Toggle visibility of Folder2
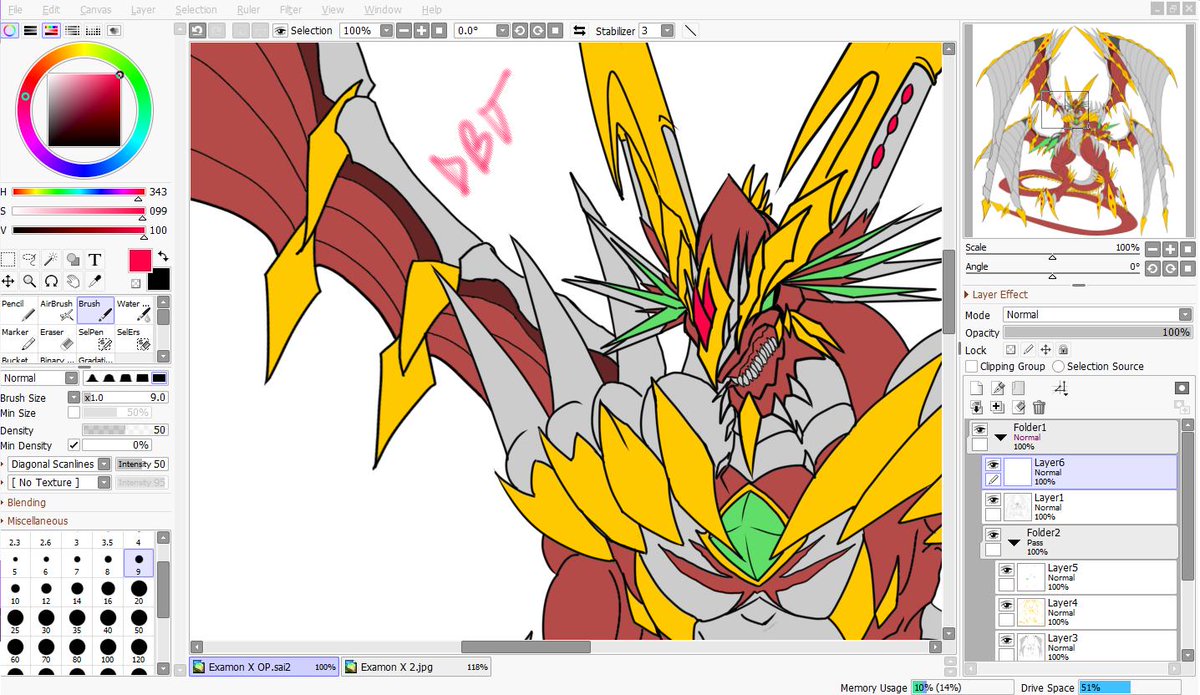The height and width of the screenshot is (695, 1200). pyautogui.click(x=993, y=535)
